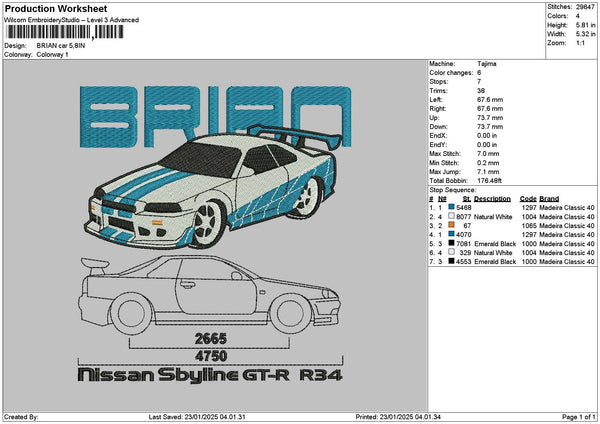Click the Stops label
This screenshot has width=600, height=424.
point(439,82)
